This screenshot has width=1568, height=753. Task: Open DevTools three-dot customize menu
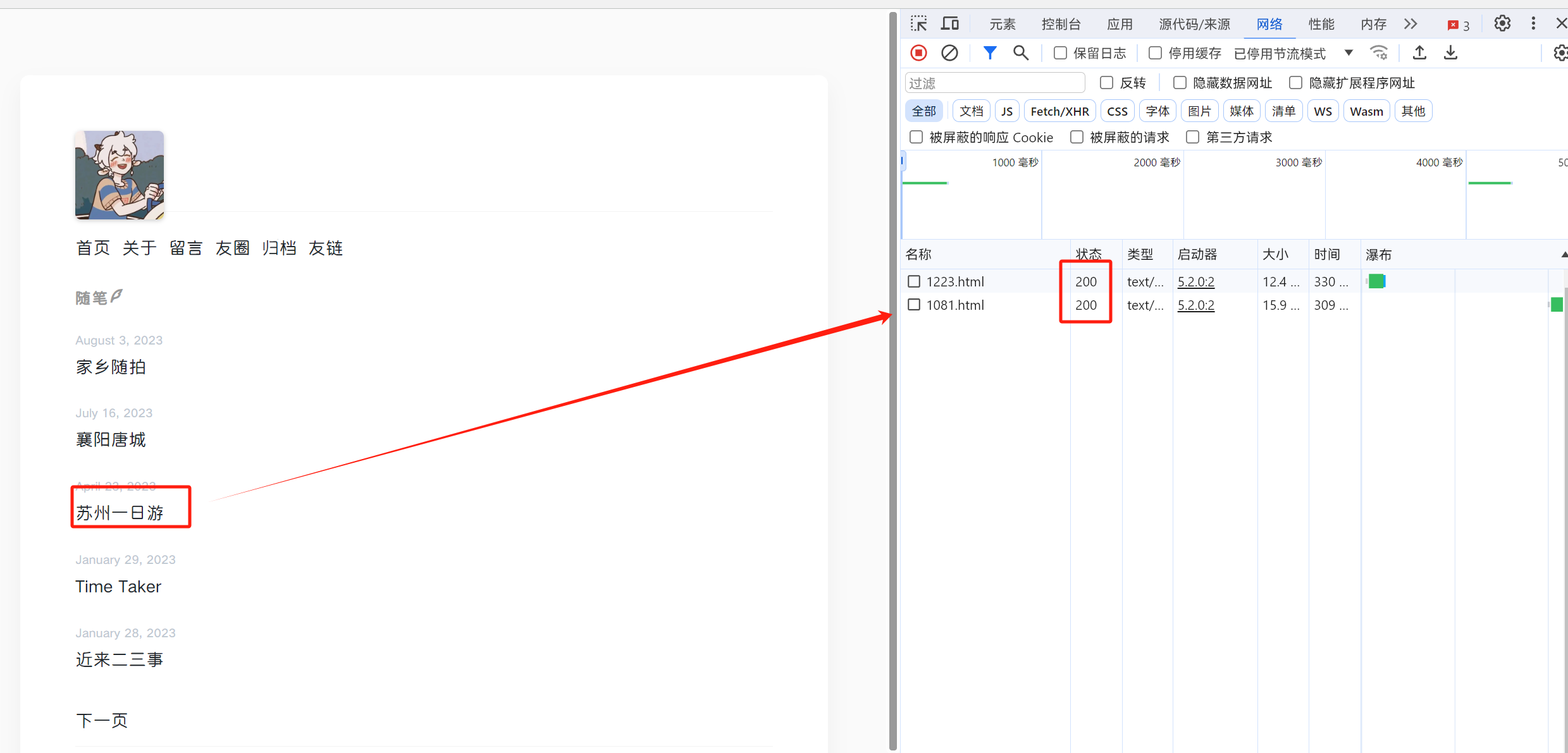coord(1533,24)
